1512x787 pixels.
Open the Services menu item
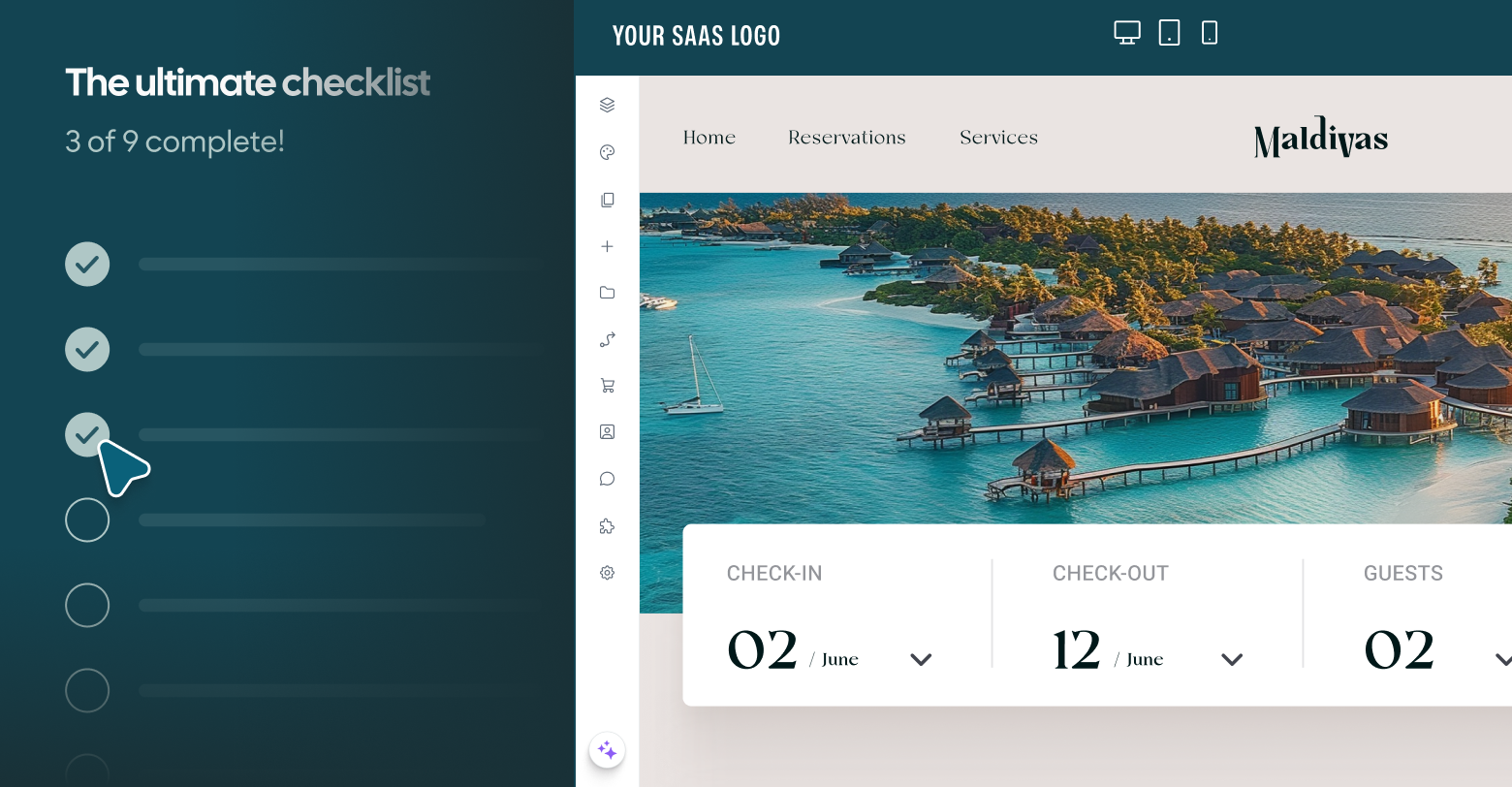tap(998, 138)
